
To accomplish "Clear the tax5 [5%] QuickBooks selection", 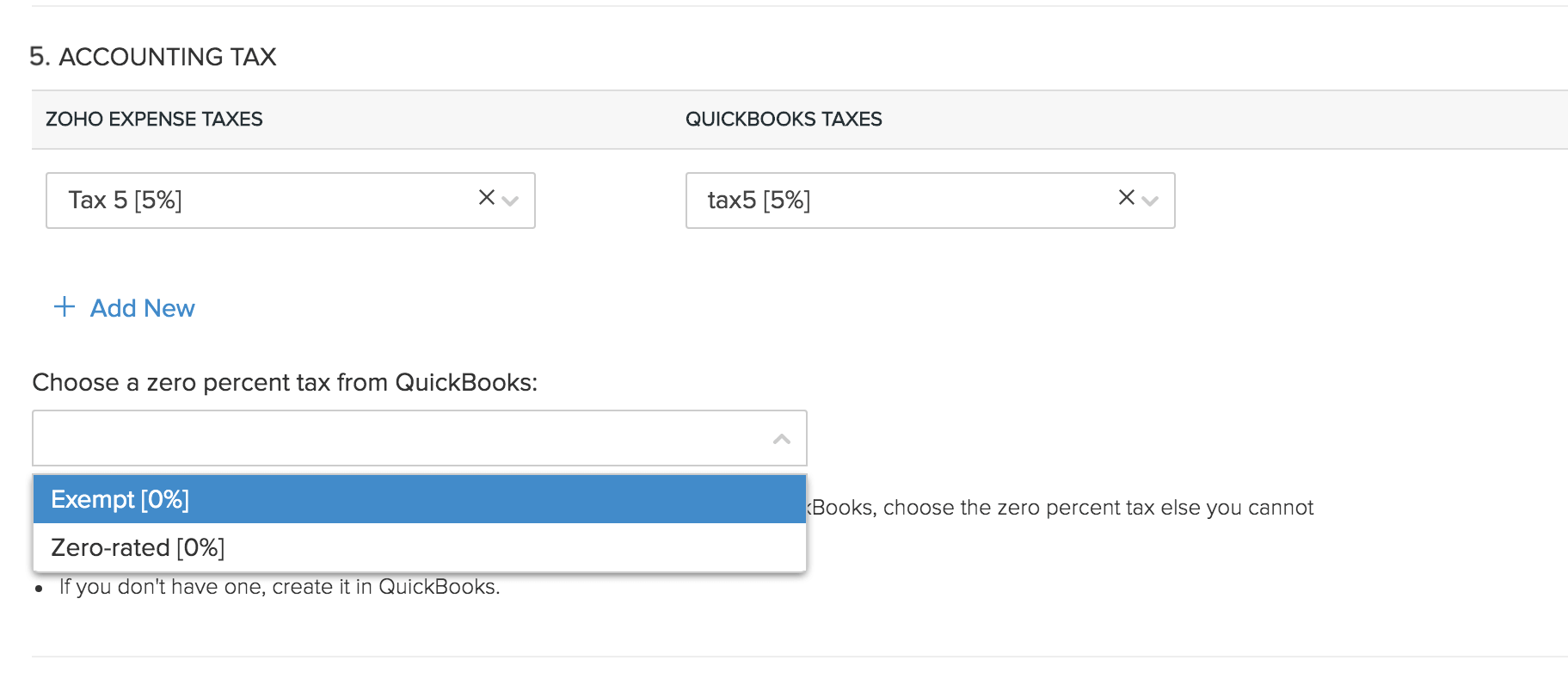I will (1126, 198).
